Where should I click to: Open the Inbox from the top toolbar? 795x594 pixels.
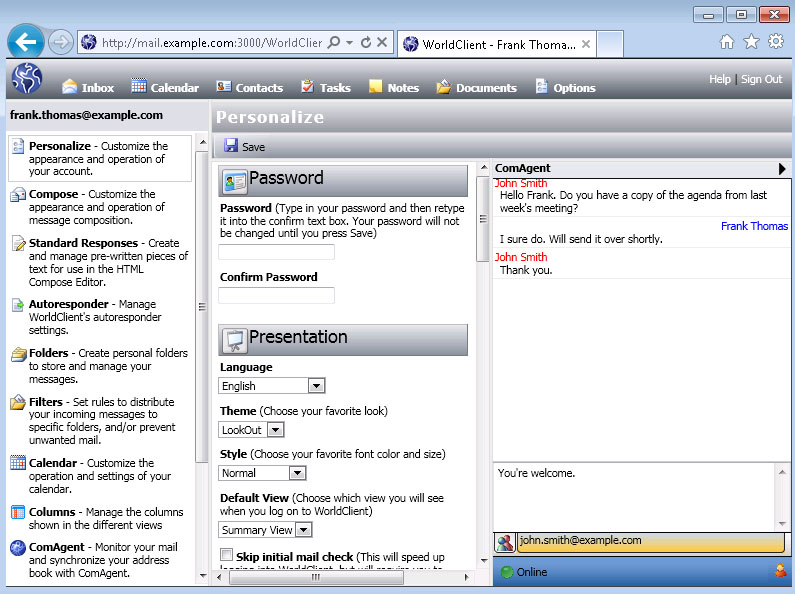click(x=88, y=87)
